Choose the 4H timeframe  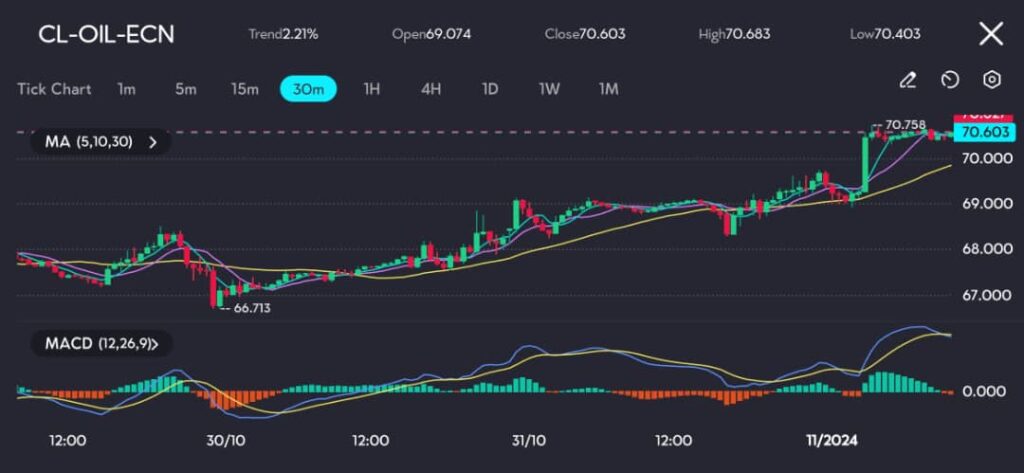(431, 89)
